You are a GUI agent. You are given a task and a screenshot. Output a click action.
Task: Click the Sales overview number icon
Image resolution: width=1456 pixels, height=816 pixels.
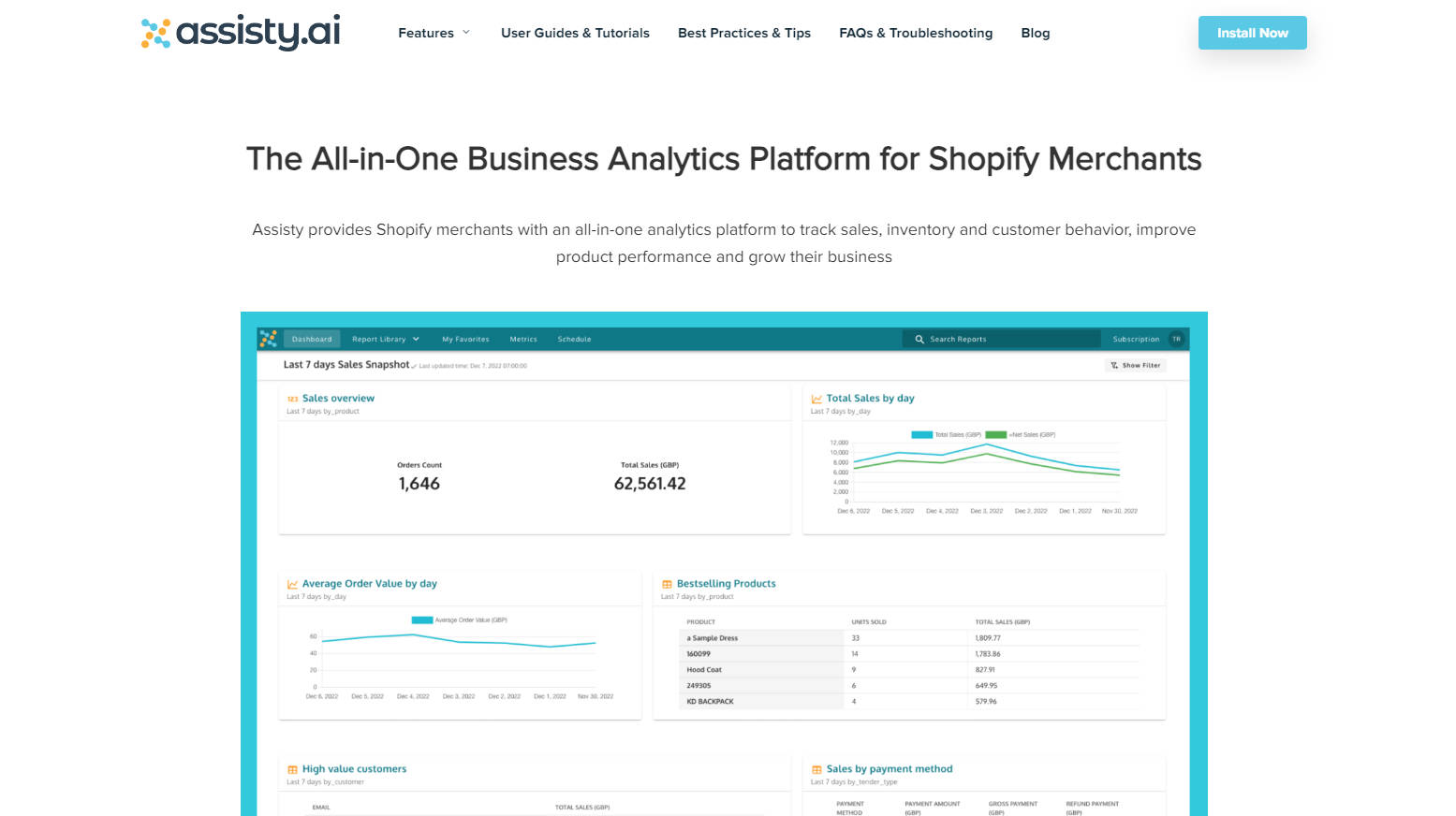pos(292,399)
